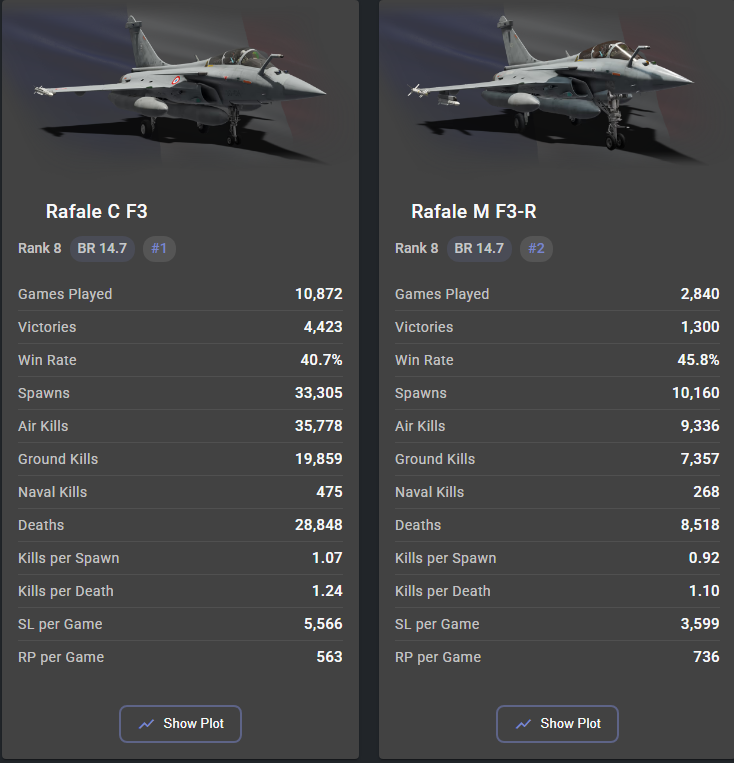Click the Show Plot chart icon for Rafale M F3-R

pos(524,724)
